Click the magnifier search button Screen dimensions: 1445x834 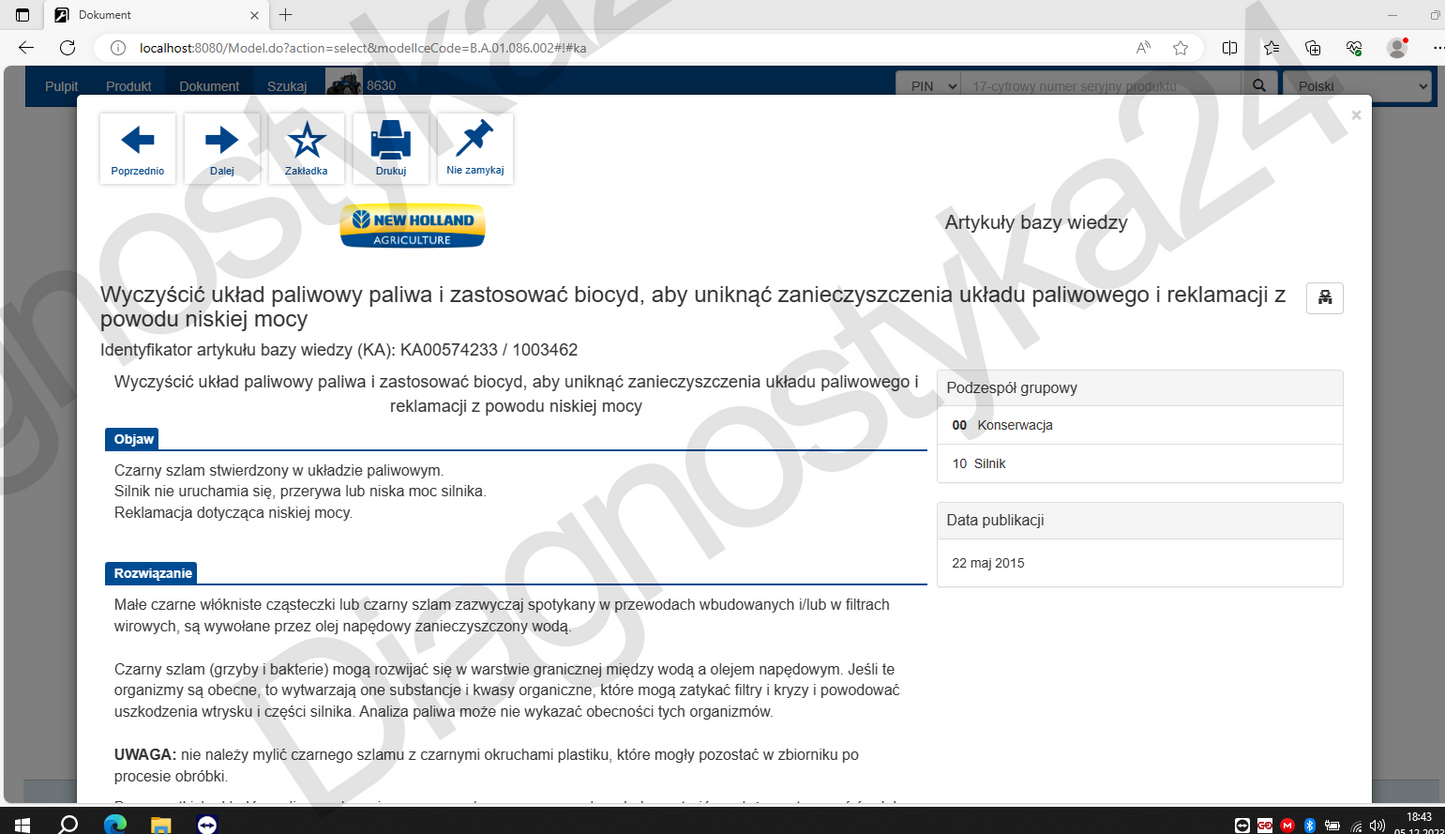point(1259,86)
